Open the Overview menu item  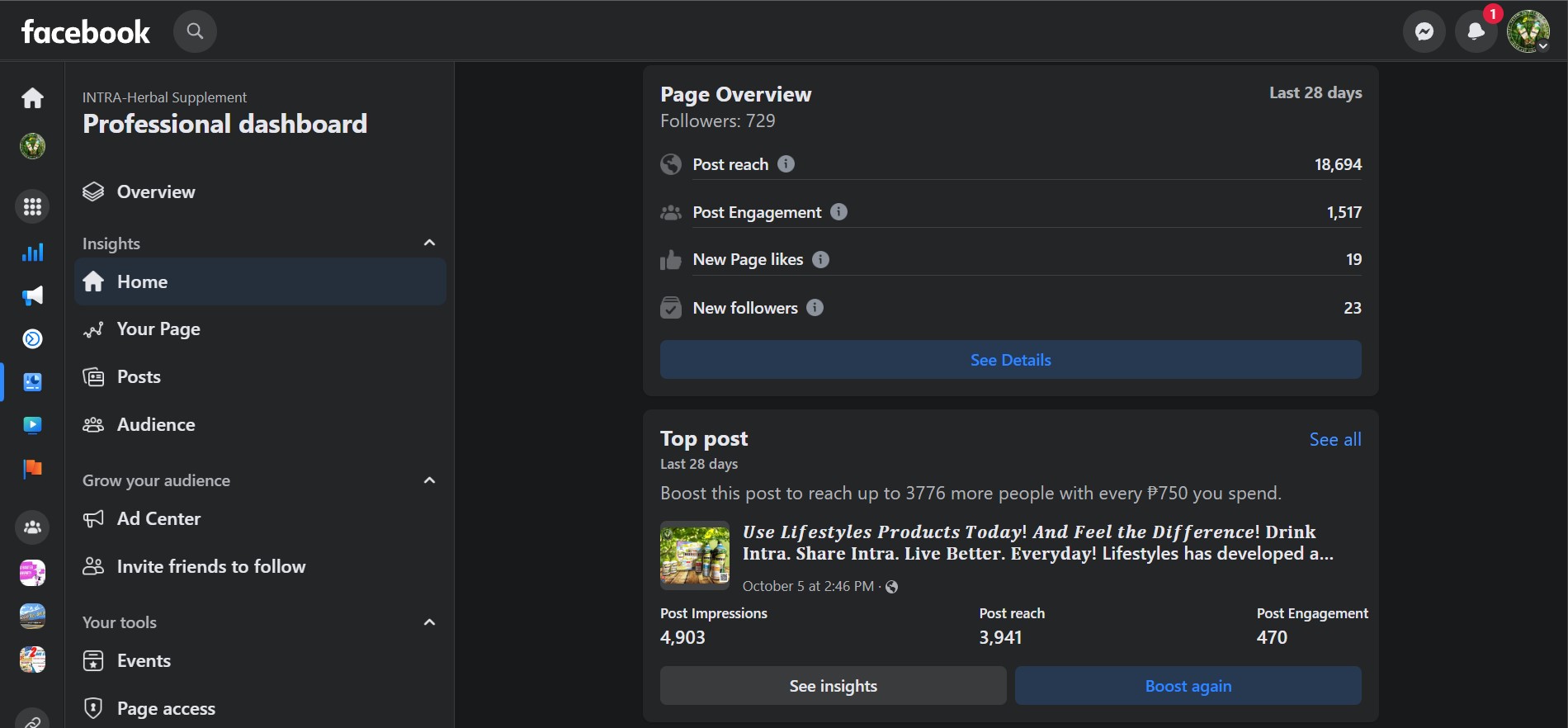(x=260, y=191)
